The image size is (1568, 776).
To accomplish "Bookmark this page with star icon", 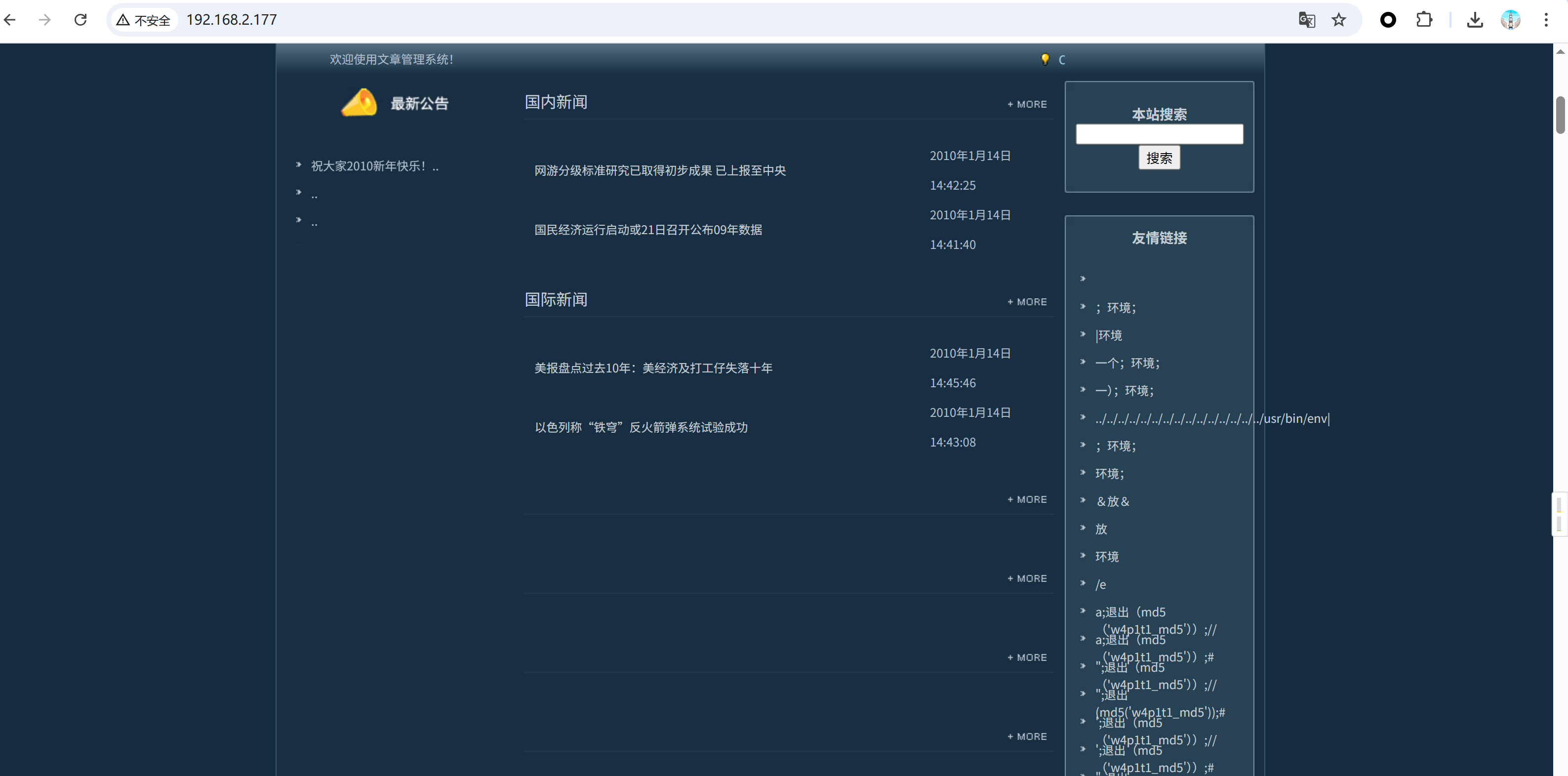I will [1338, 20].
